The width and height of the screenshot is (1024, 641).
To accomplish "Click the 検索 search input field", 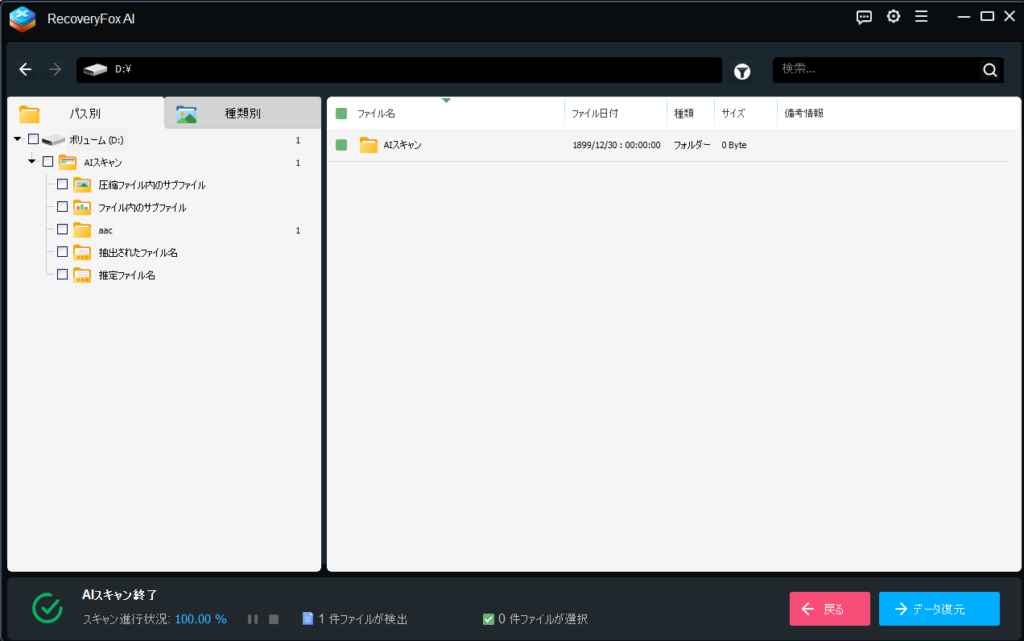I will pos(875,70).
